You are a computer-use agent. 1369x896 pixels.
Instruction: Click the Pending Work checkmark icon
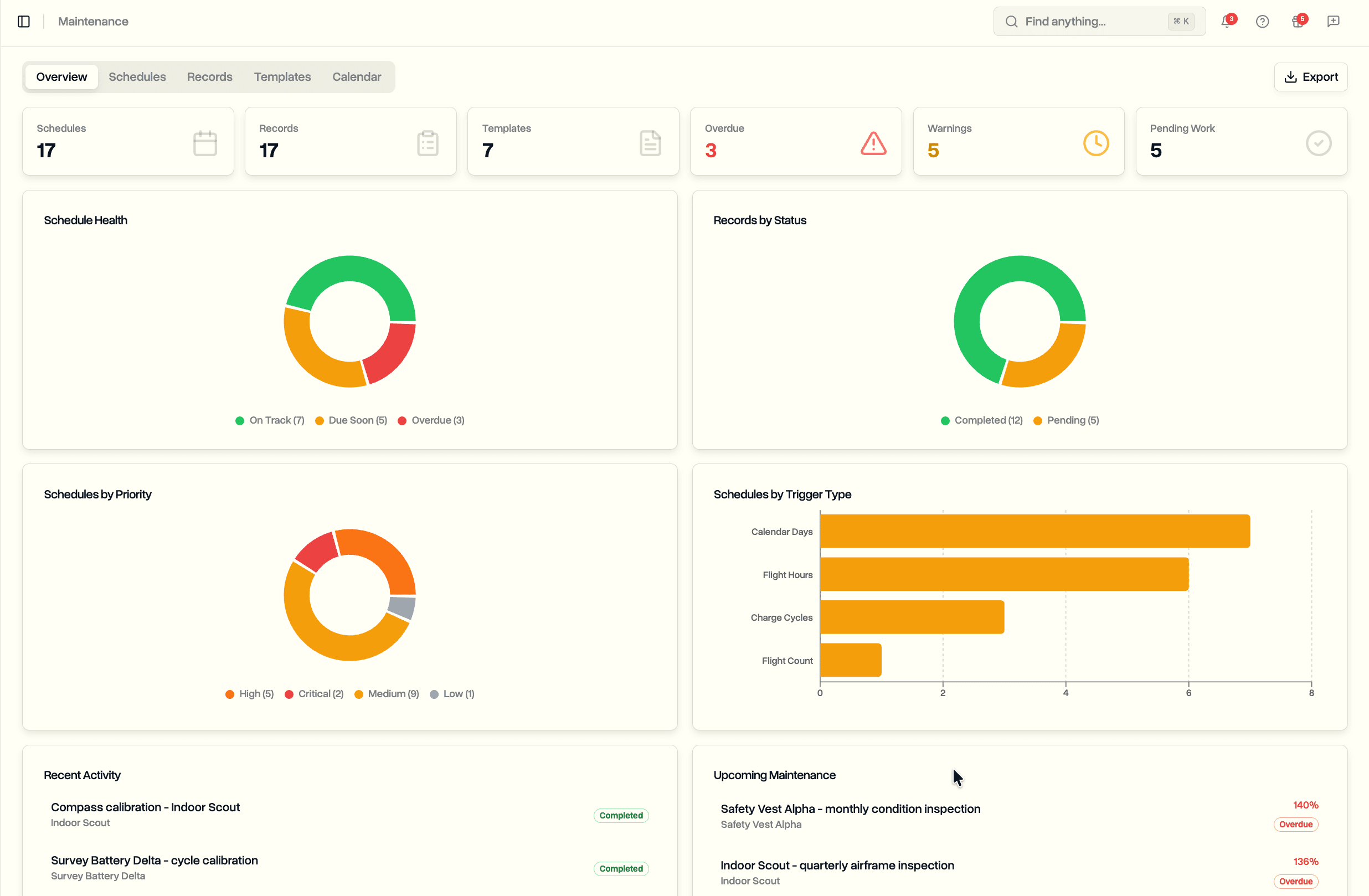(1319, 143)
